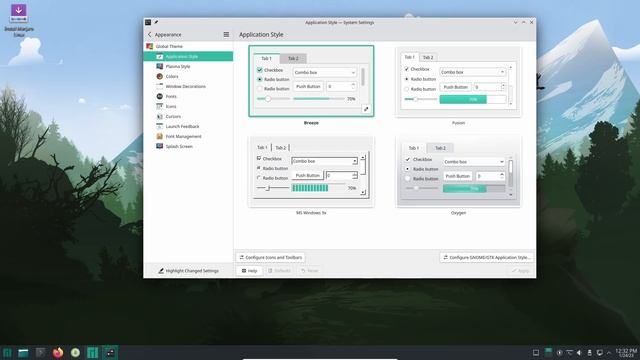
Task: Open the Combo box in the Fusion preview
Action: 472,72
